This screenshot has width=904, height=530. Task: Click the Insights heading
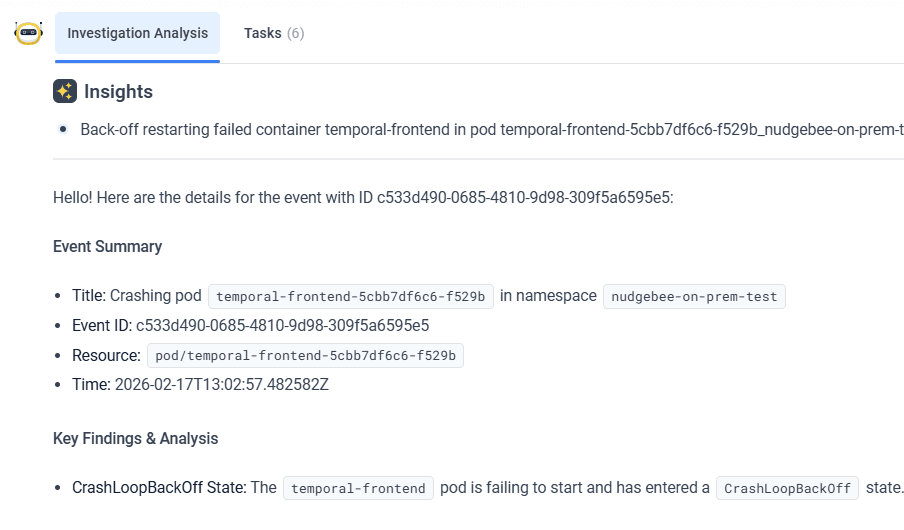[x=118, y=92]
